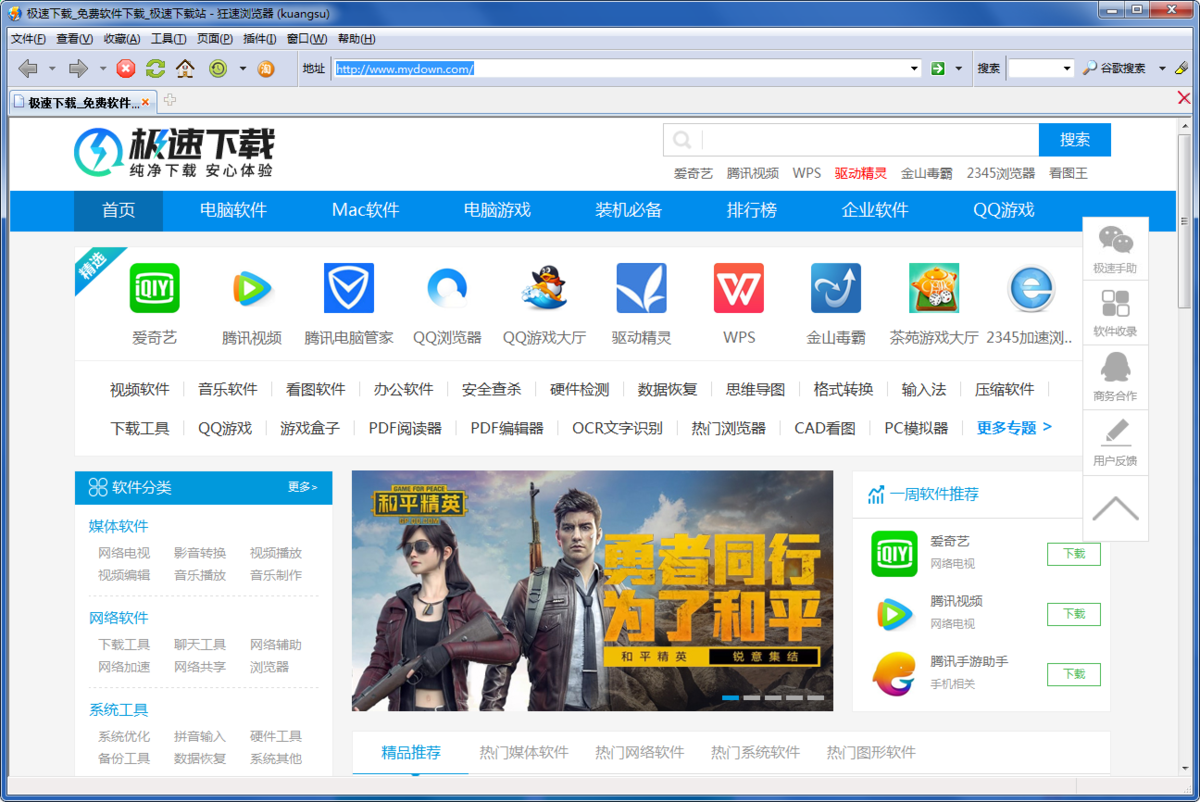Select the Mac软件 navigation tab
The width and height of the screenshot is (1200, 802).
click(365, 210)
